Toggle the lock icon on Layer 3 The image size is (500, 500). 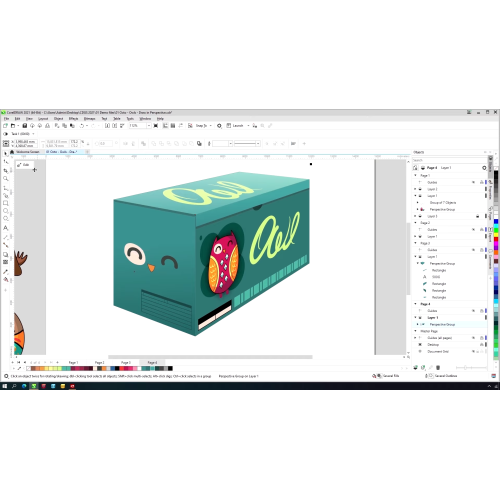pos(478,216)
